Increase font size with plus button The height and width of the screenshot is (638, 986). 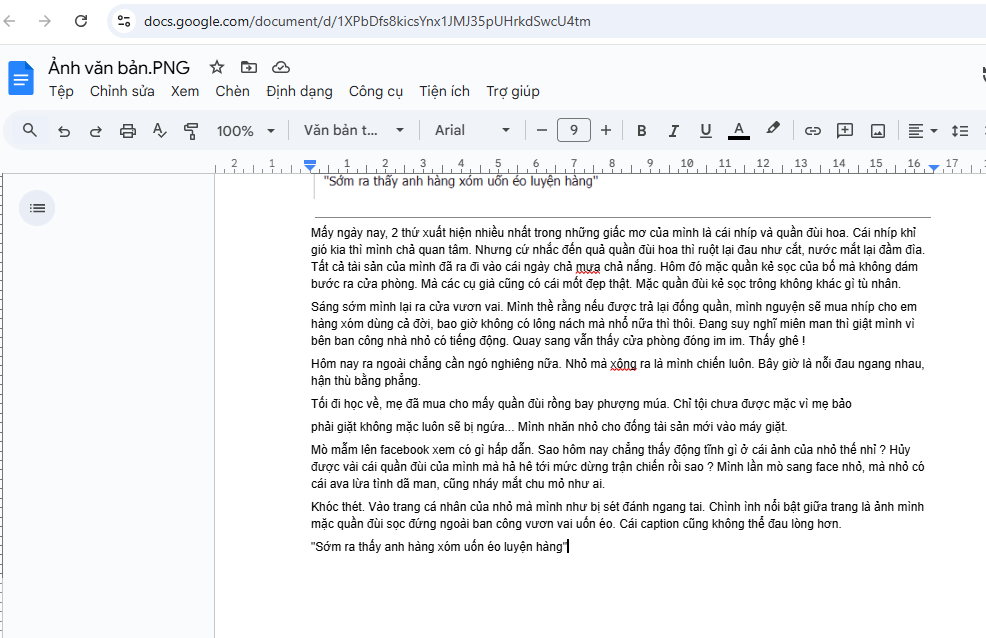[x=606, y=131]
